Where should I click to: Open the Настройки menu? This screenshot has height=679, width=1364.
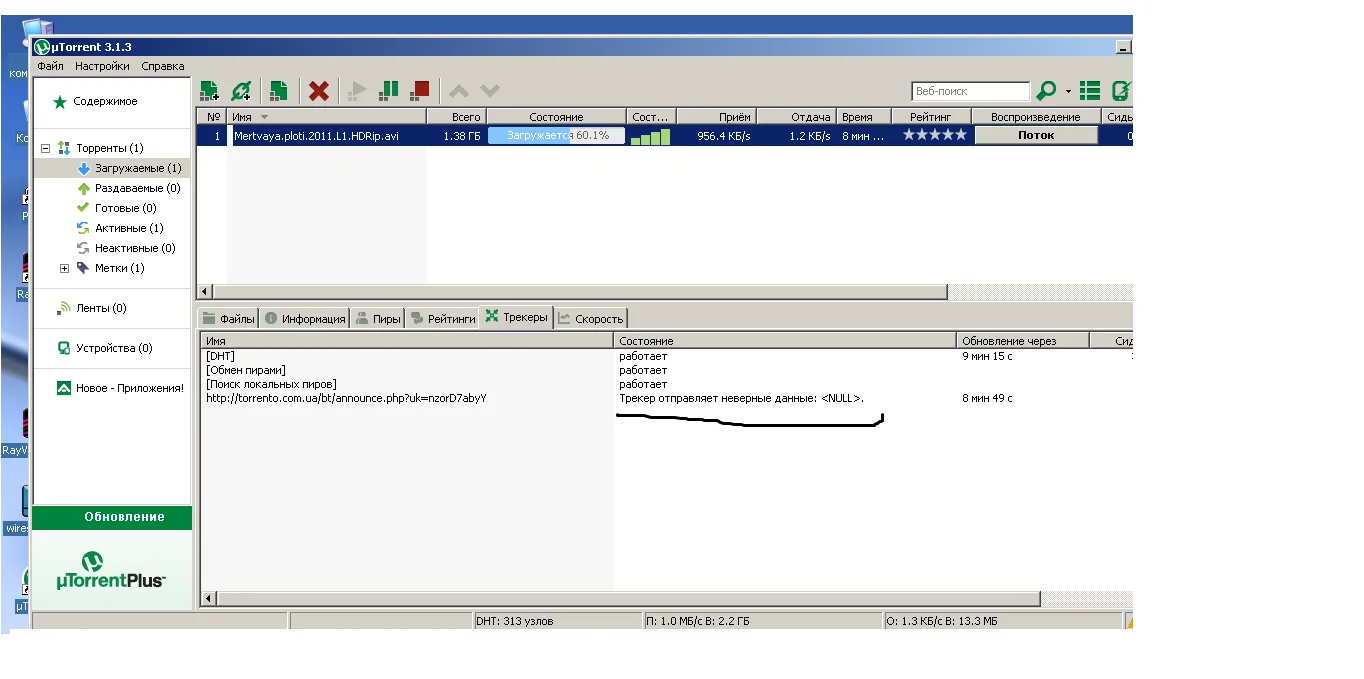[x=102, y=66]
